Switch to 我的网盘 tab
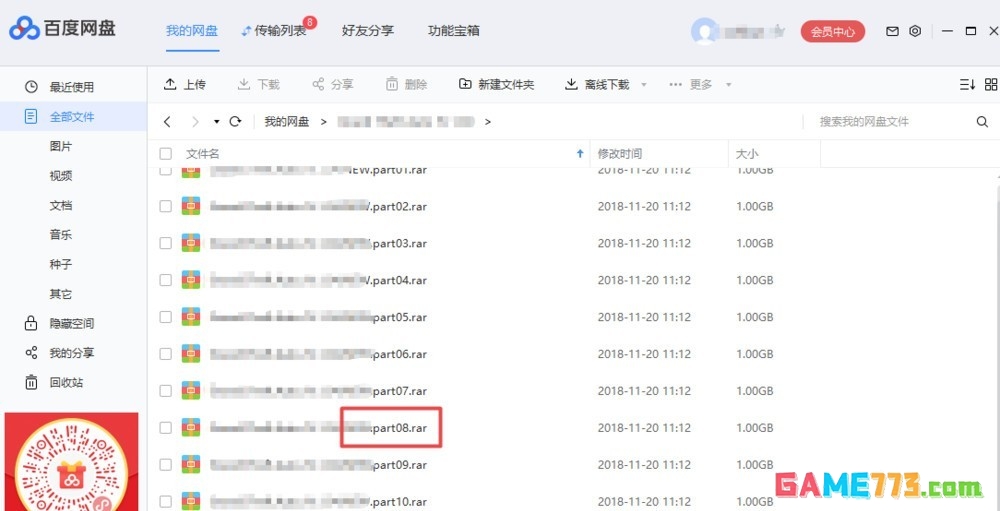The height and width of the screenshot is (511, 1000). point(192,31)
